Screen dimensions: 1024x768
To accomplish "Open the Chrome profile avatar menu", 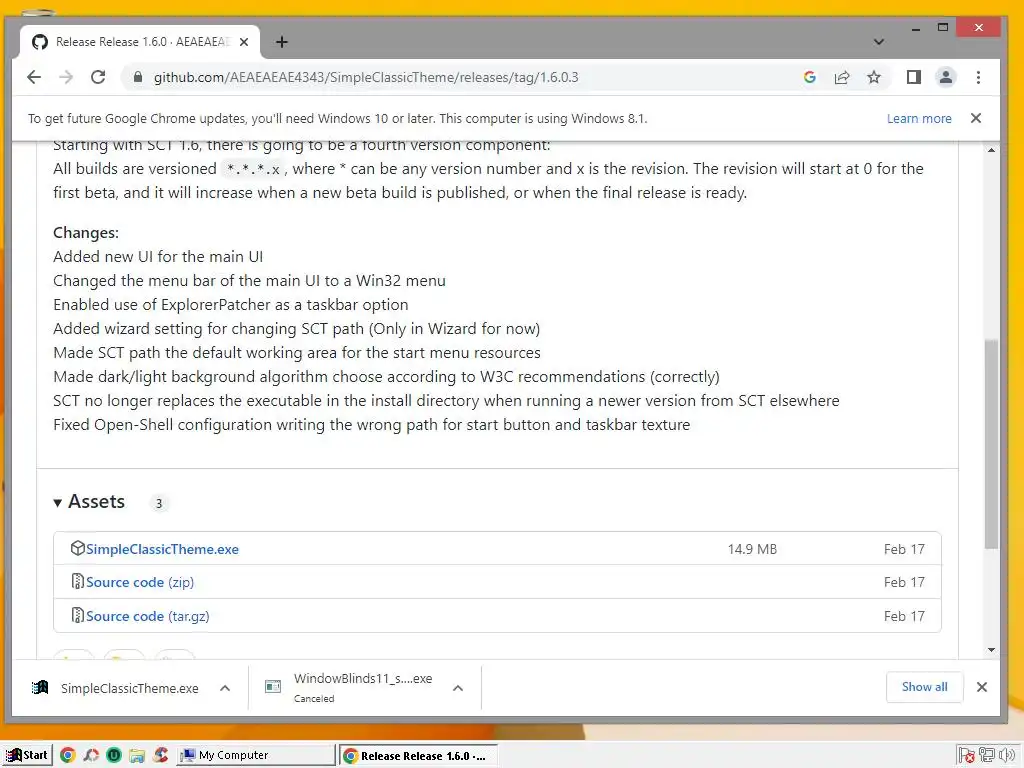I will (x=946, y=77).
